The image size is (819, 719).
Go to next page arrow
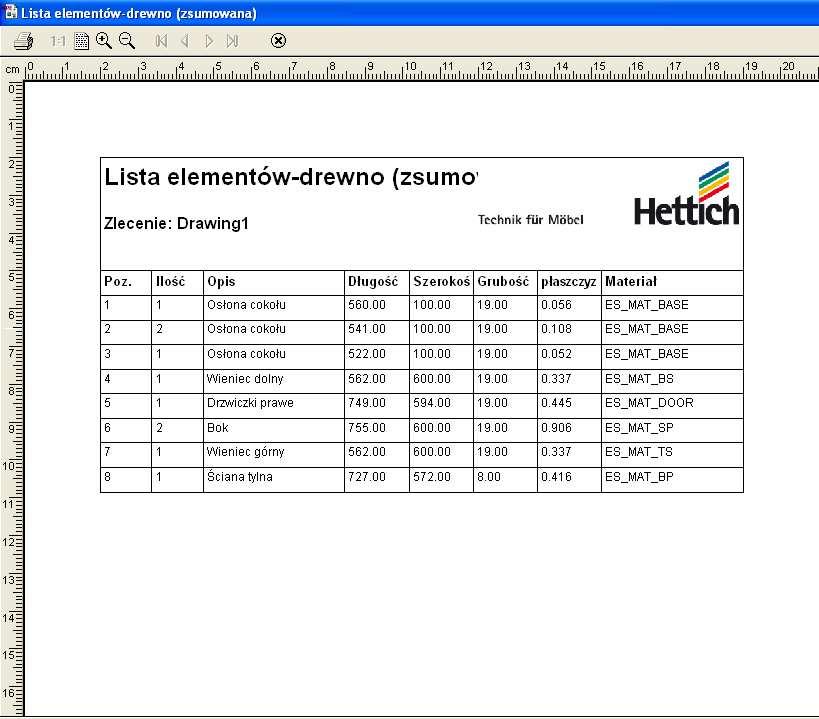click(209, 41)
